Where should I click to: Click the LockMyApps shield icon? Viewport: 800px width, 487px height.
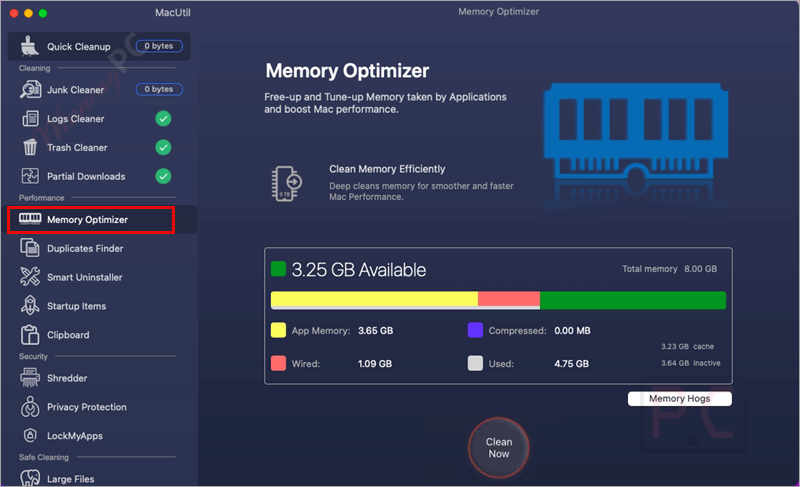pos(30,435)
